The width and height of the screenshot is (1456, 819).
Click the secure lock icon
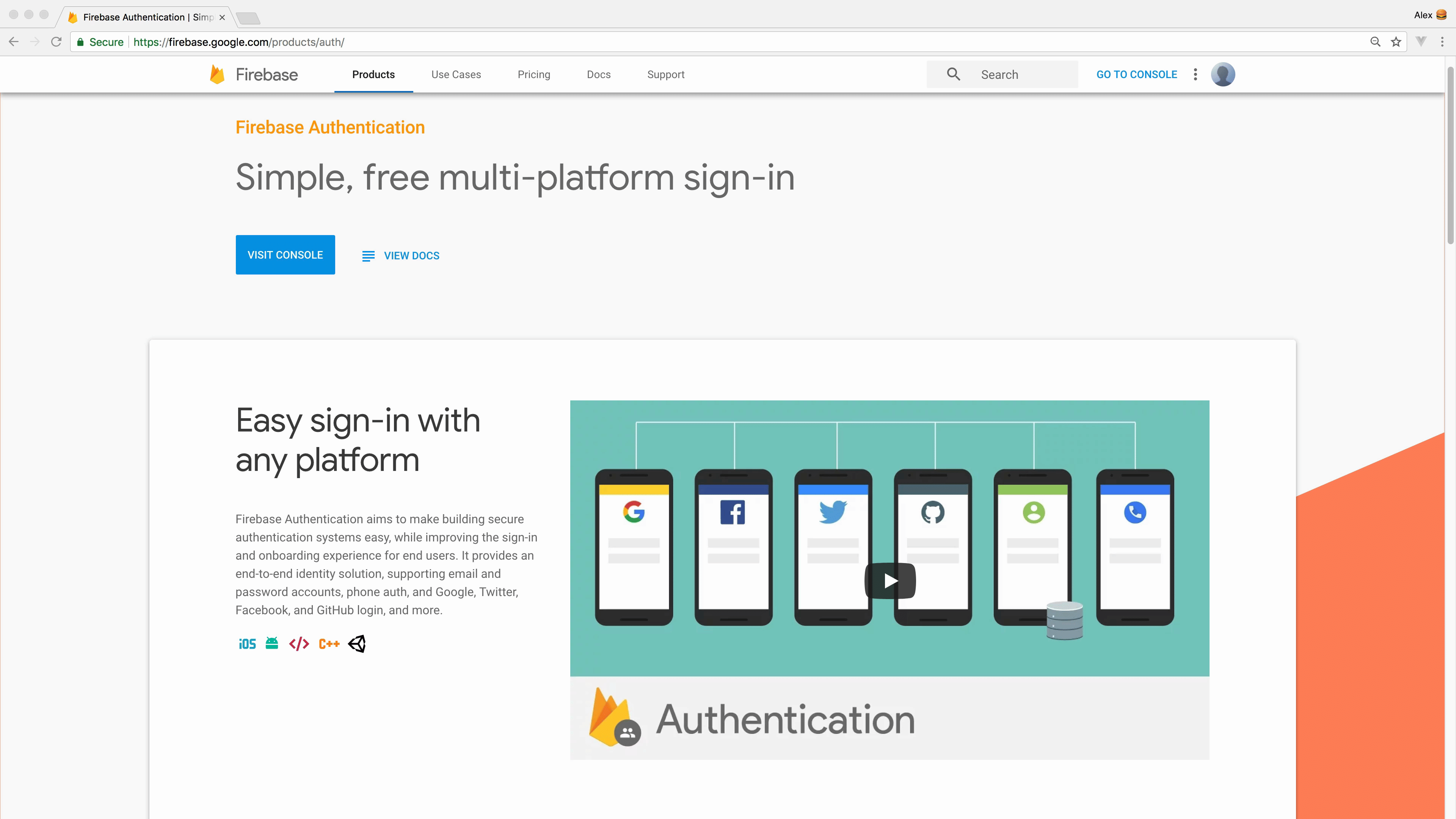[x=80, y=42]
